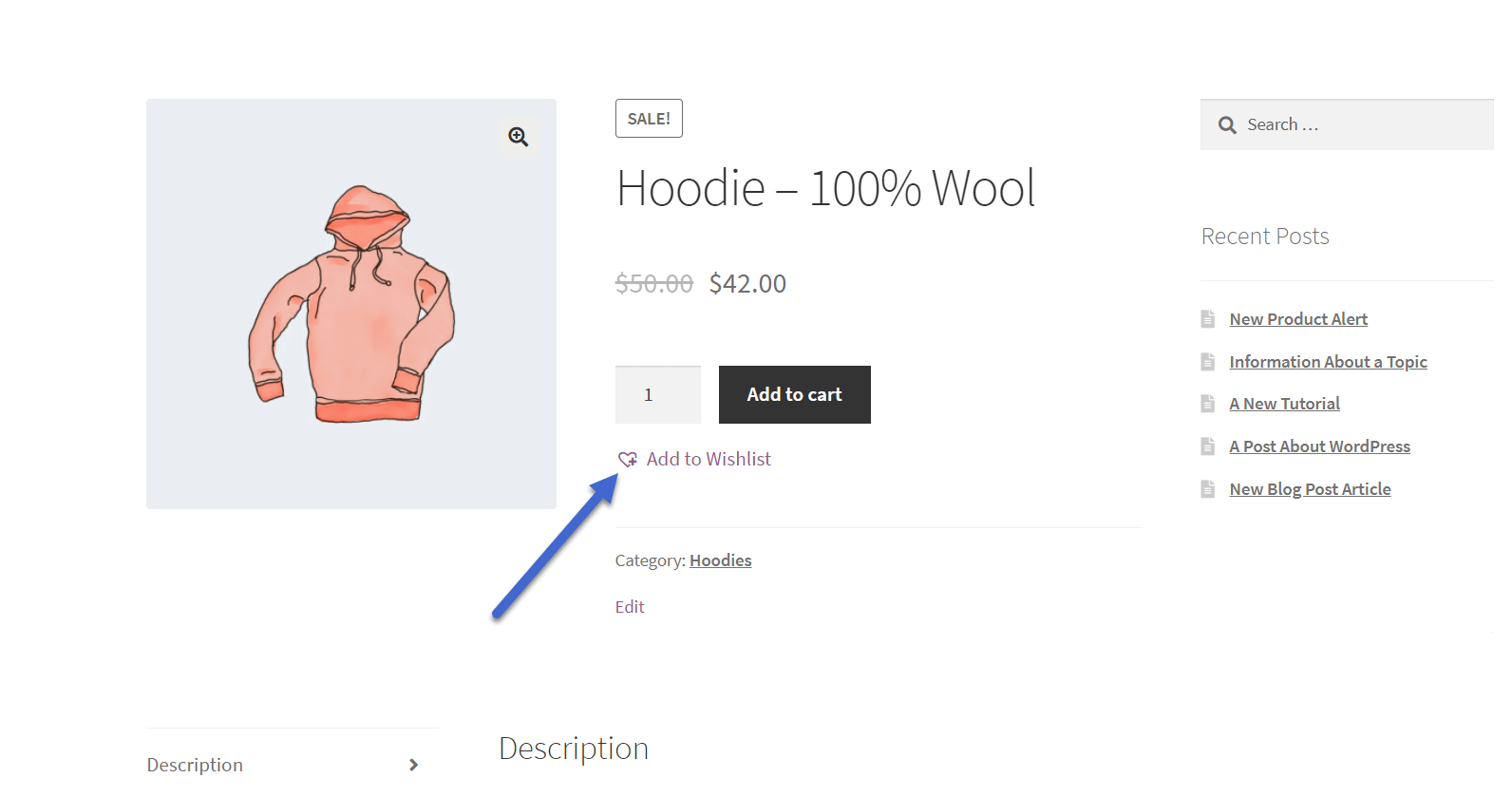This screenshot has height=797, width=1512.
Task: Open the Hoodies category page
Action: tap(720, 560)
